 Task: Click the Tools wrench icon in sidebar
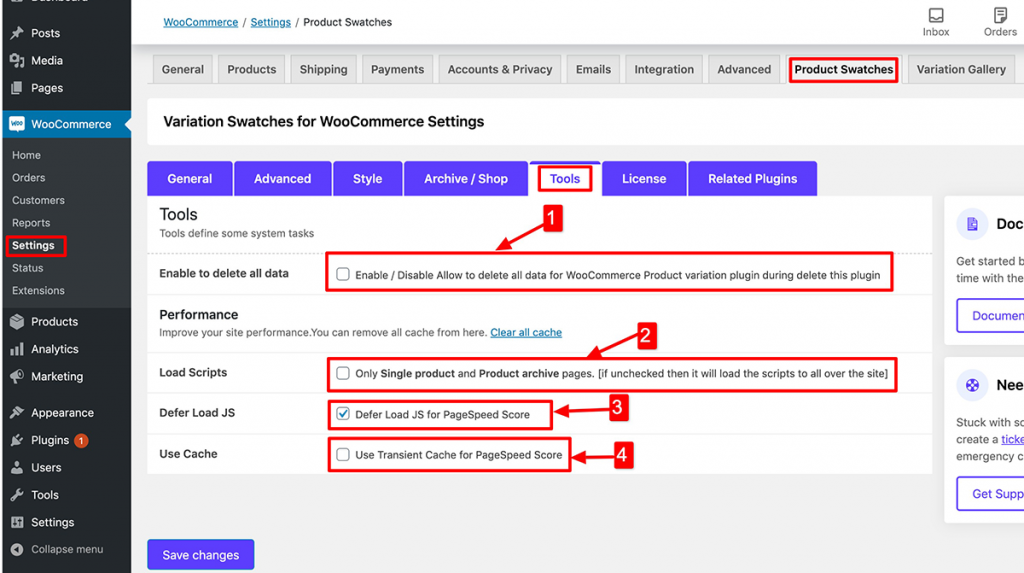[17, 495]
